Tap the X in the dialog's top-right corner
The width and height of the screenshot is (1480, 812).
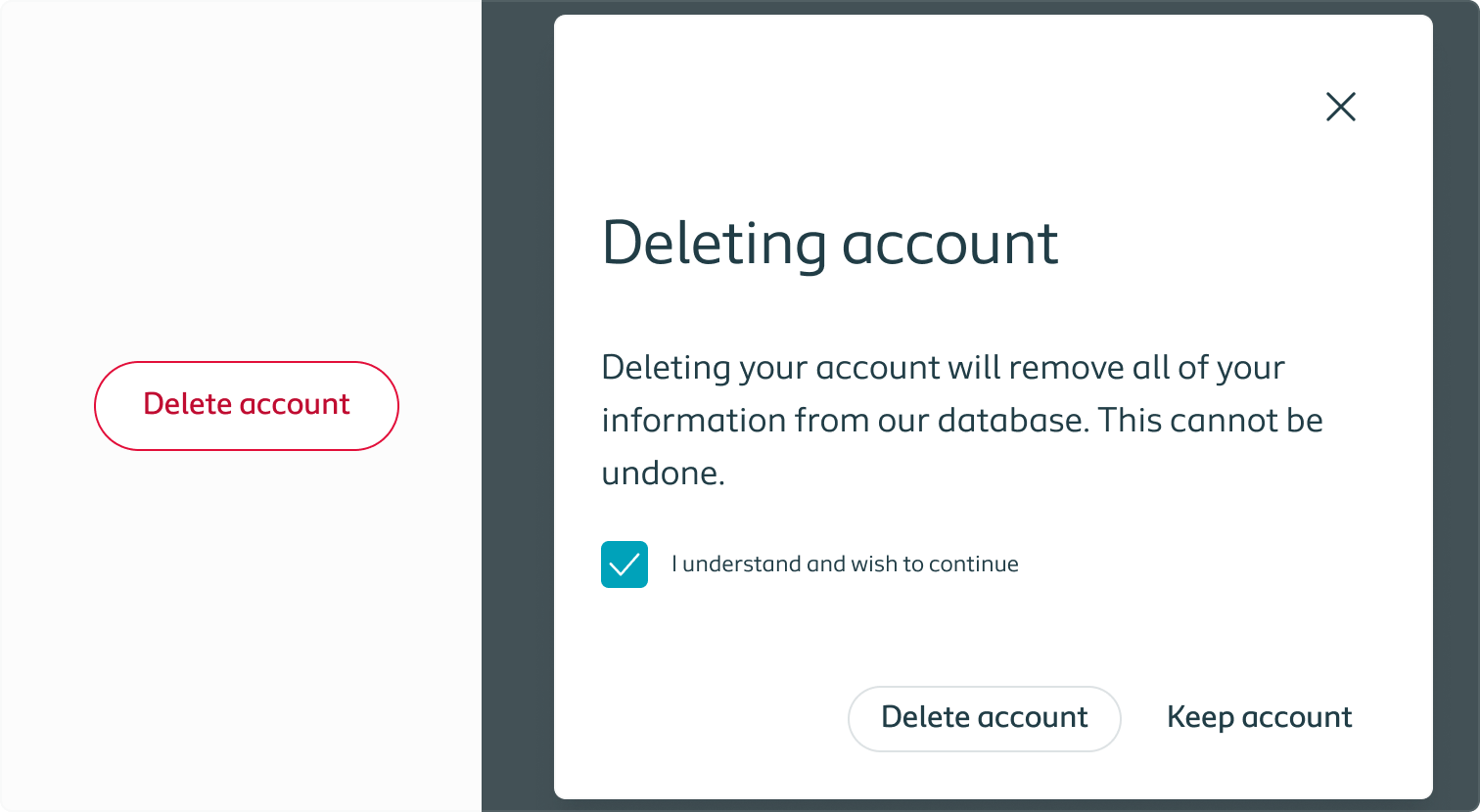pyautogui.click(x=1340, y=107)
